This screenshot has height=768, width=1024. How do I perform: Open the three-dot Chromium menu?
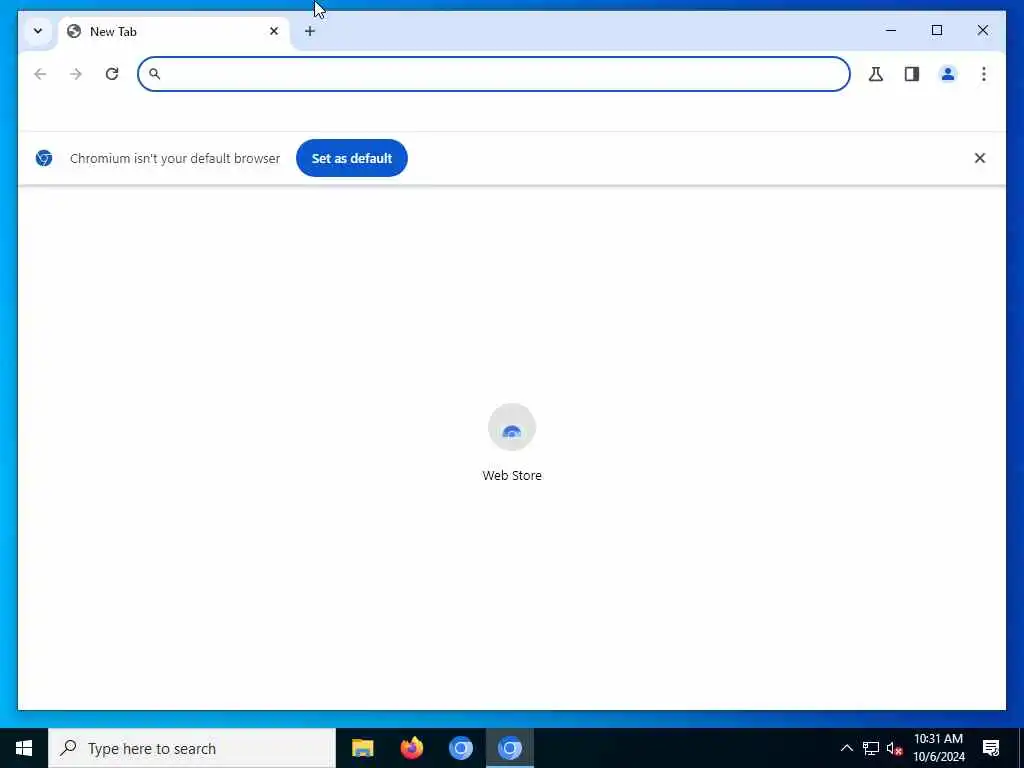pyautogui.click(x=984, y=74)
